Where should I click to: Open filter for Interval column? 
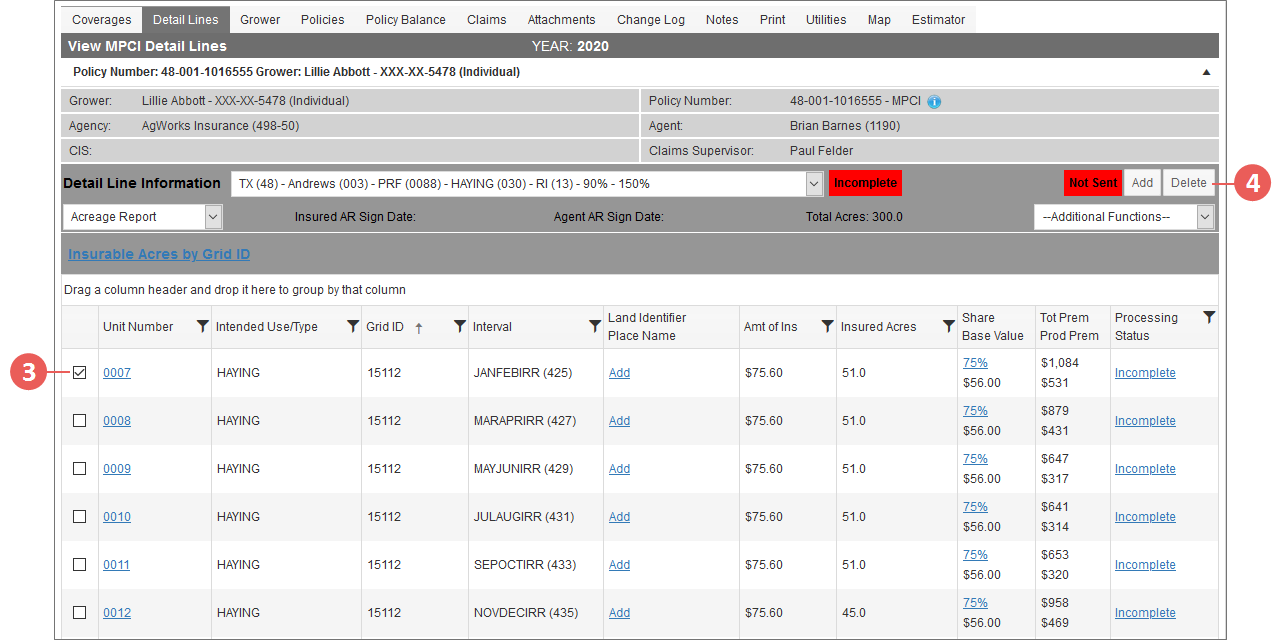pyautogui.click(x=594, y=326)
